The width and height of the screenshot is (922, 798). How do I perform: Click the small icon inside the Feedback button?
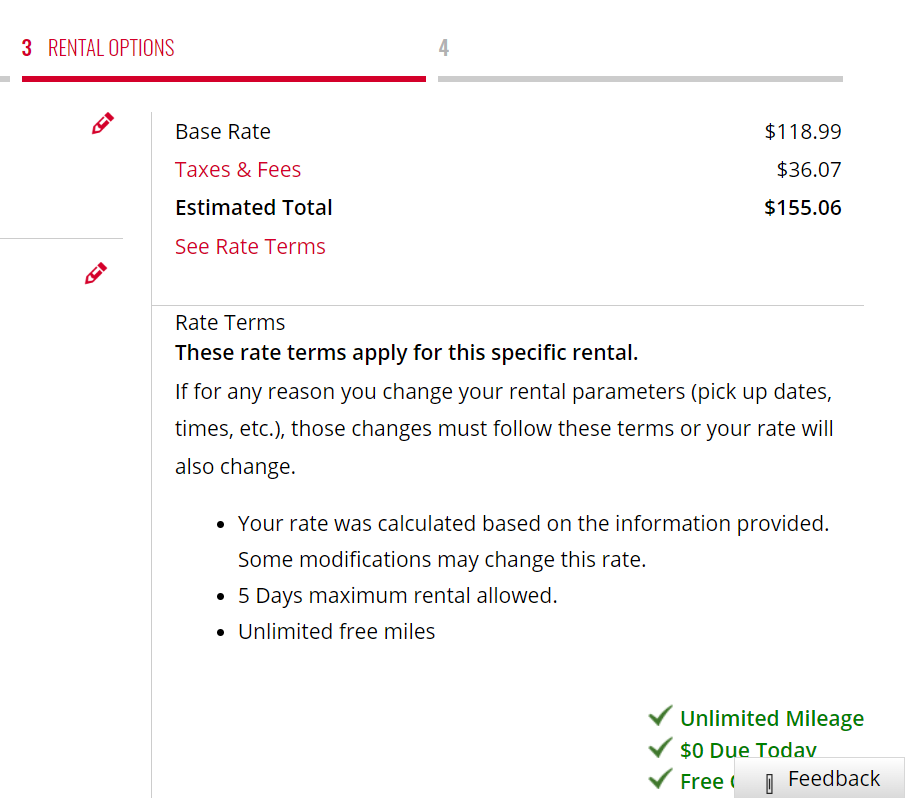769,783
